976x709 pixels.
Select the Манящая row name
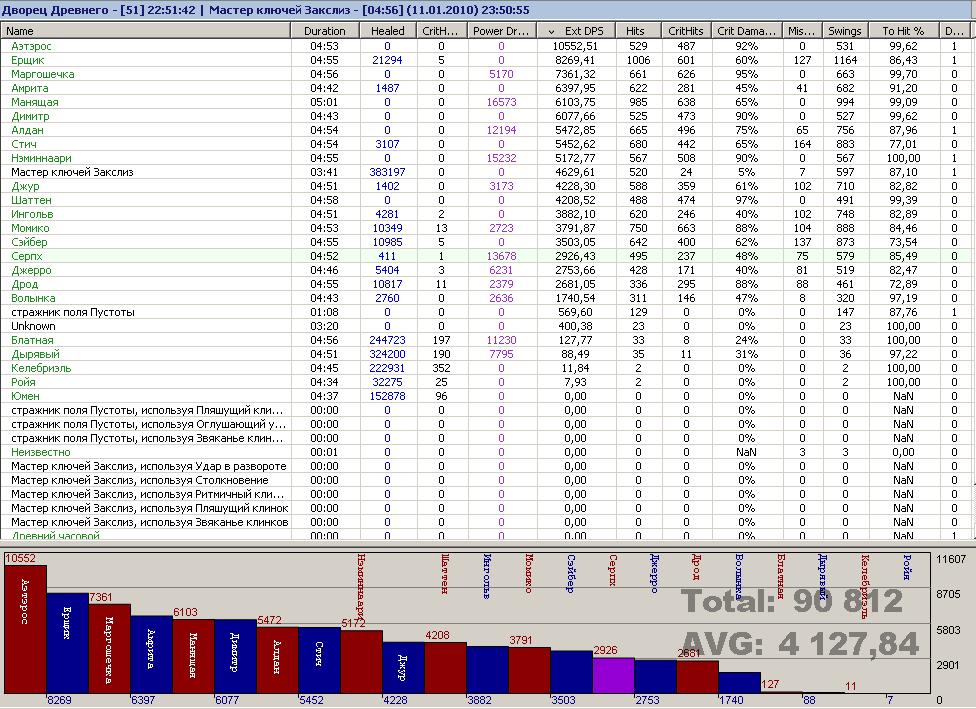point(34,102)
